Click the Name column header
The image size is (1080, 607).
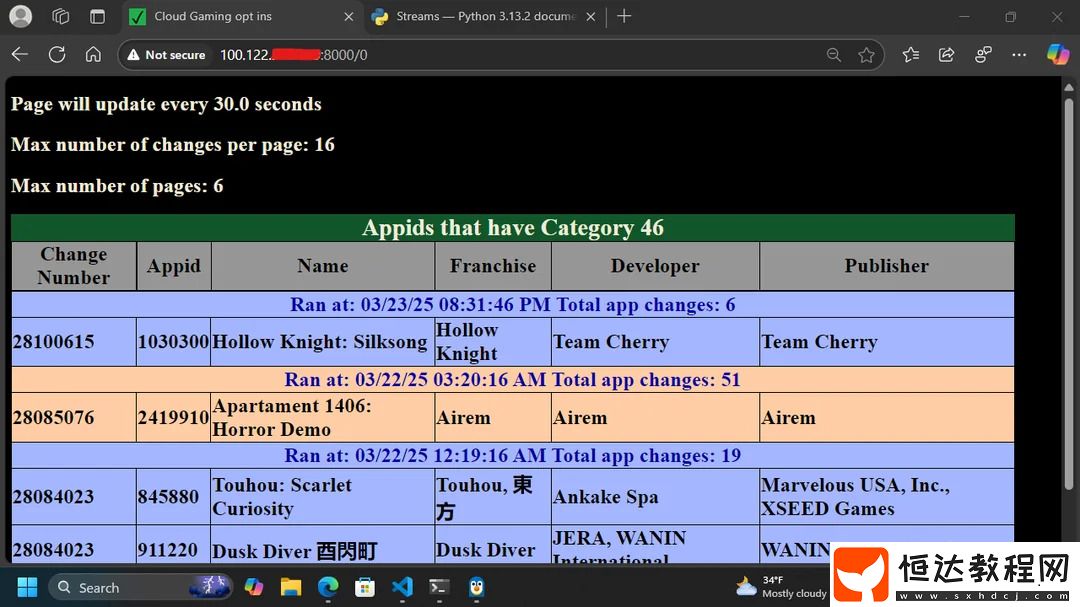pos(322,266)
